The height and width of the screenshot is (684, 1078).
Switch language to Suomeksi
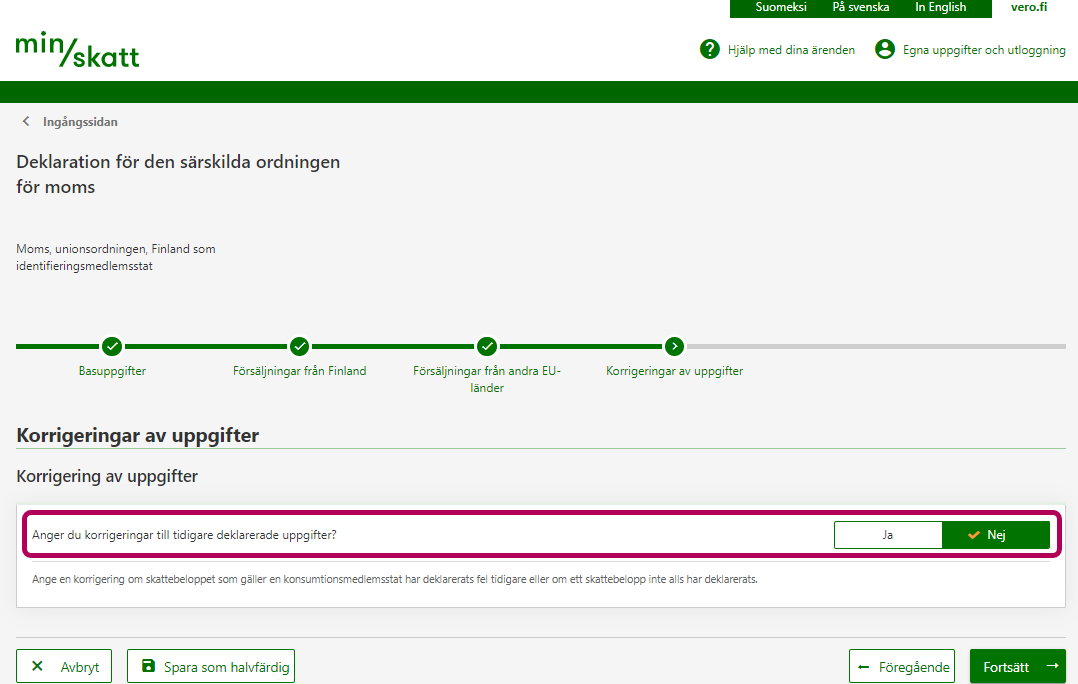pos(781,7)
